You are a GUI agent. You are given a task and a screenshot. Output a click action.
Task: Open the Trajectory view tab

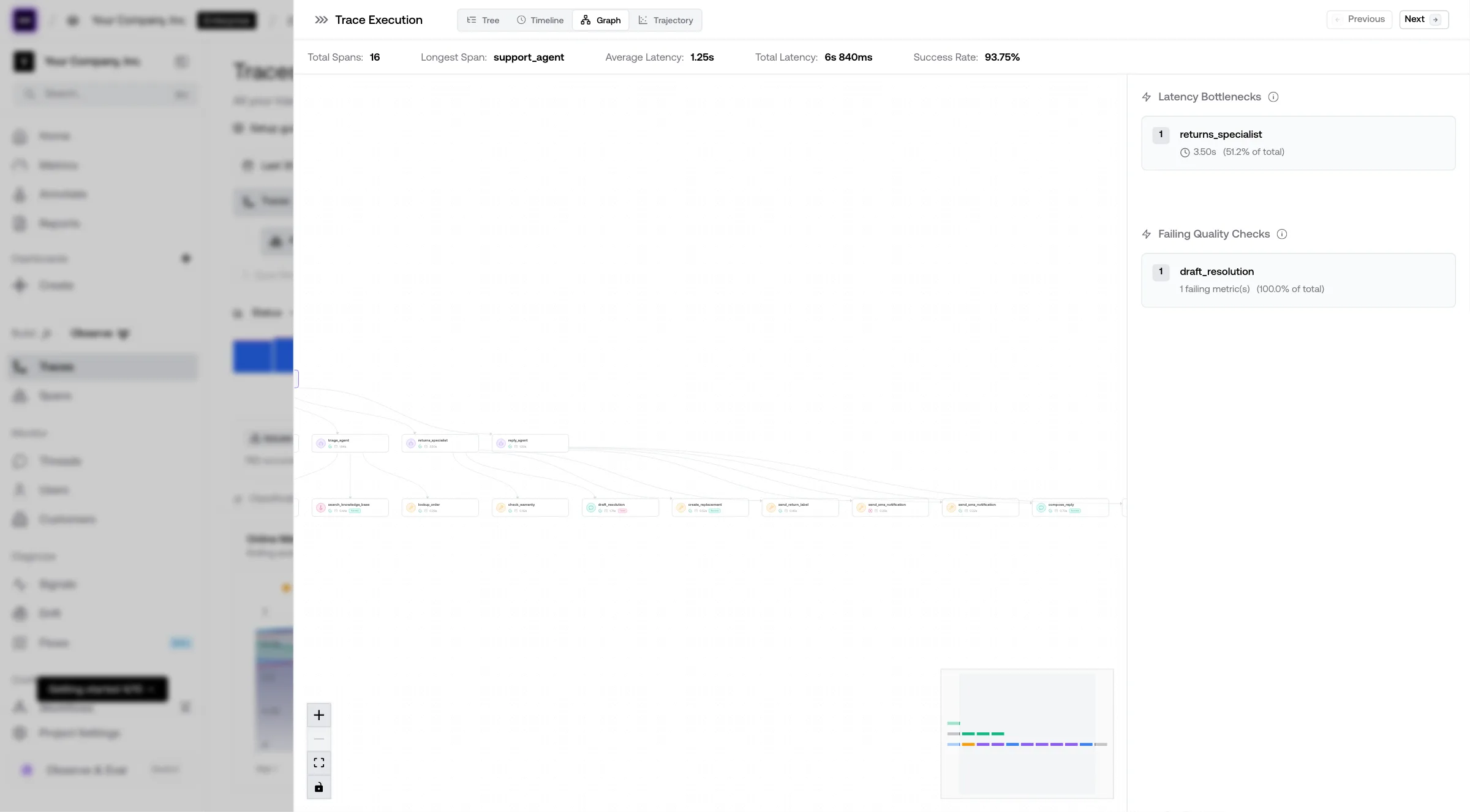click(666, 20)
